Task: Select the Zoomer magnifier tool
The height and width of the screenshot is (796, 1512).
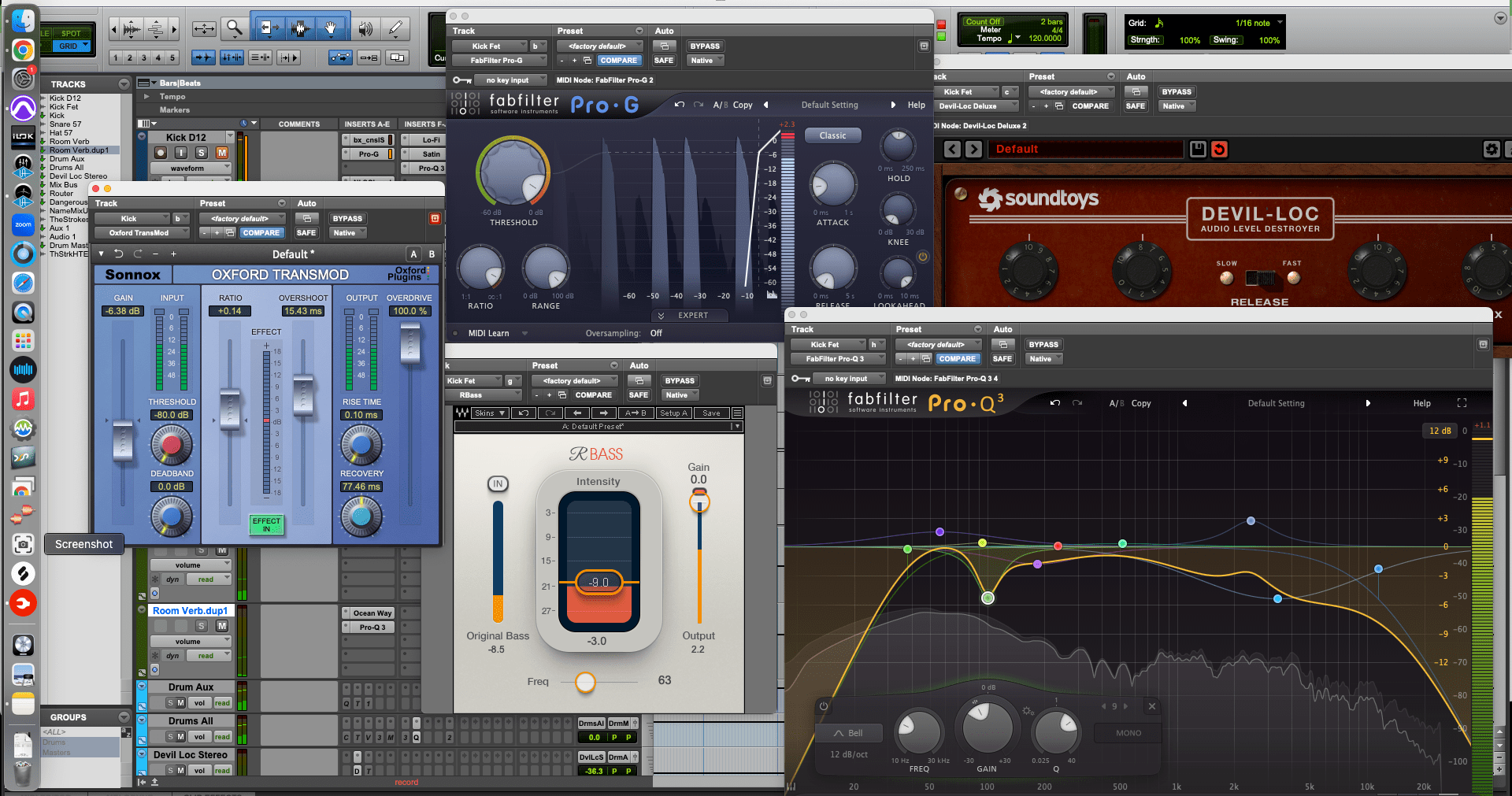Action: (234, 29)
